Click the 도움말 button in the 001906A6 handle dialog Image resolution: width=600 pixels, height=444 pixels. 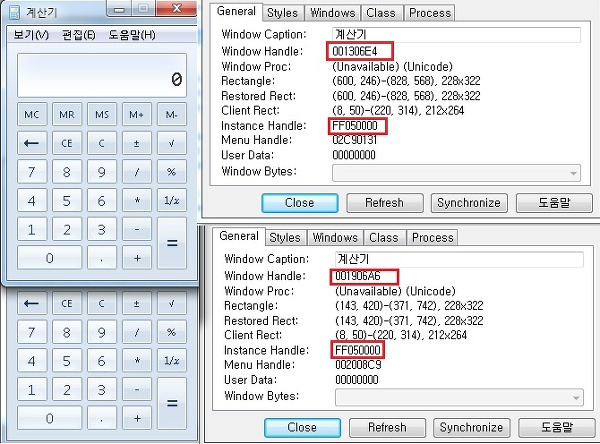557,428
